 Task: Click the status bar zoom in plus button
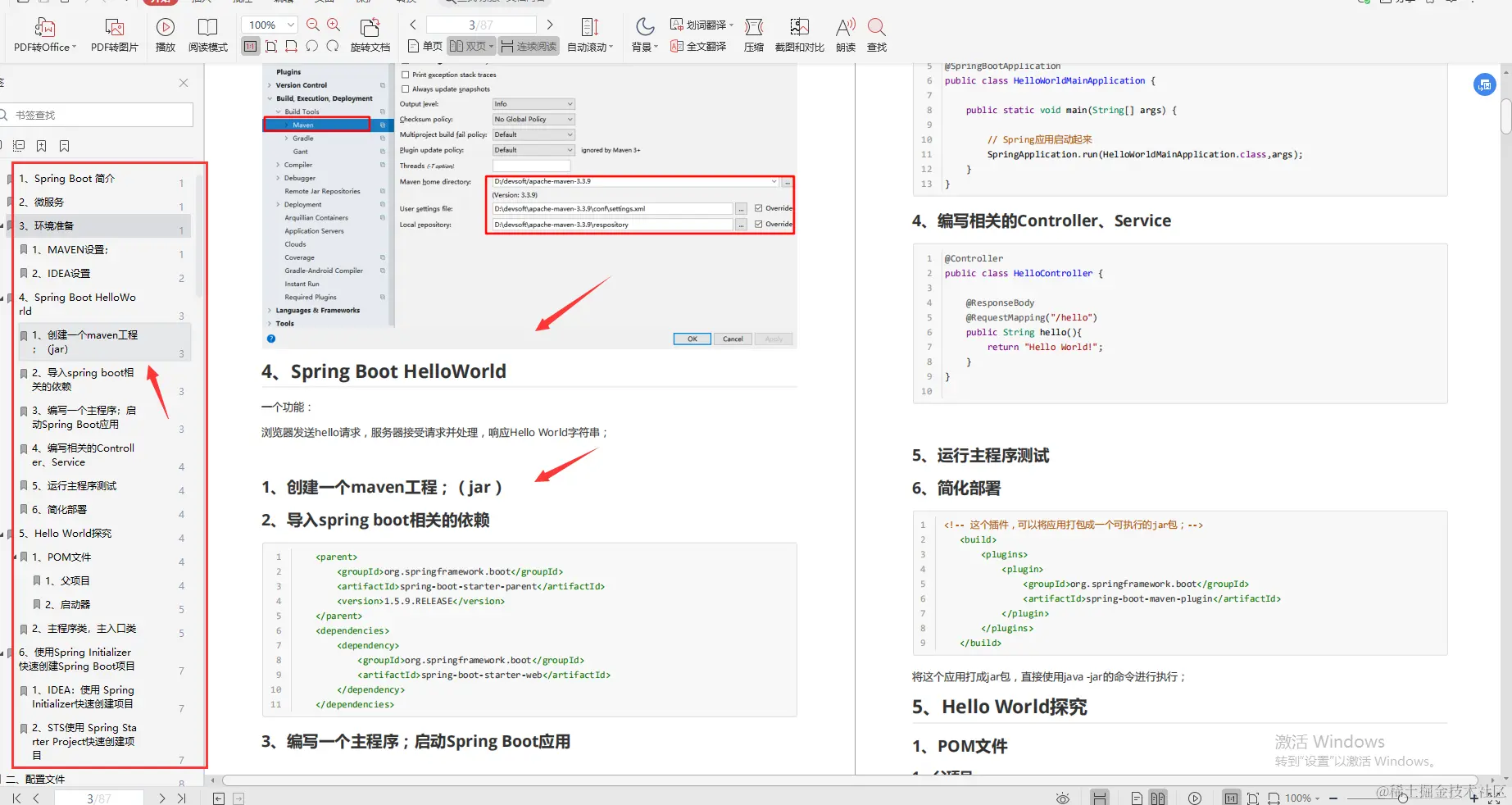(1476, 798)
